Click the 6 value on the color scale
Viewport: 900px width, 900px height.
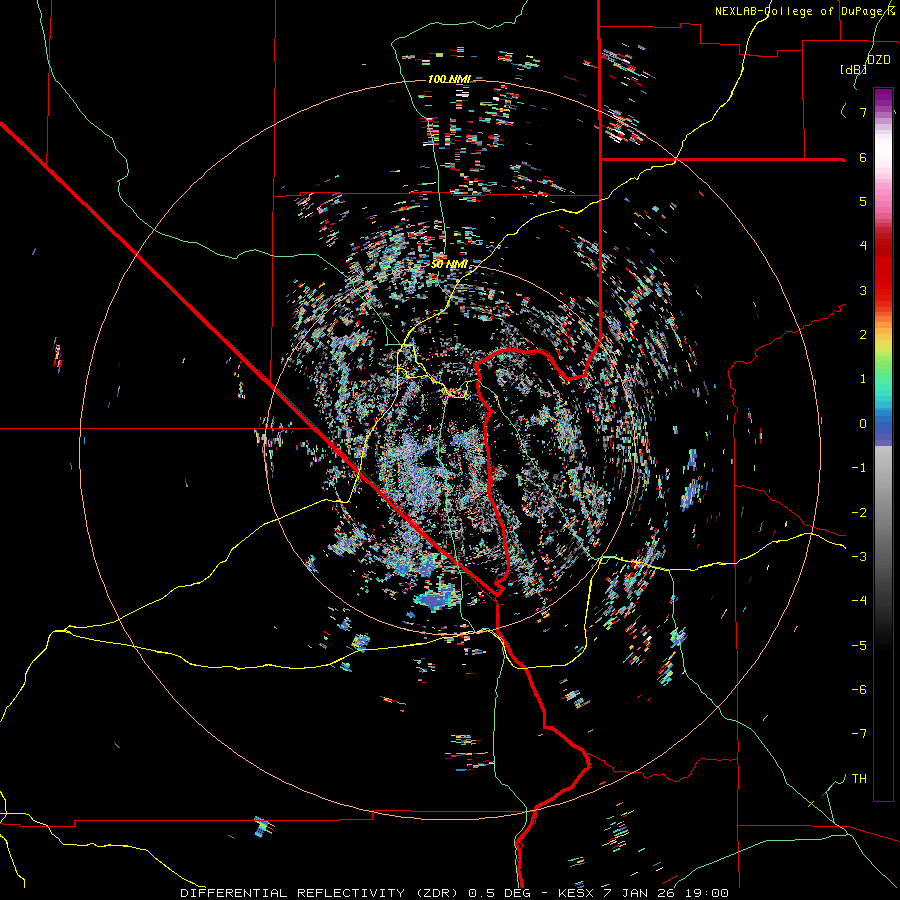[863, 157]
